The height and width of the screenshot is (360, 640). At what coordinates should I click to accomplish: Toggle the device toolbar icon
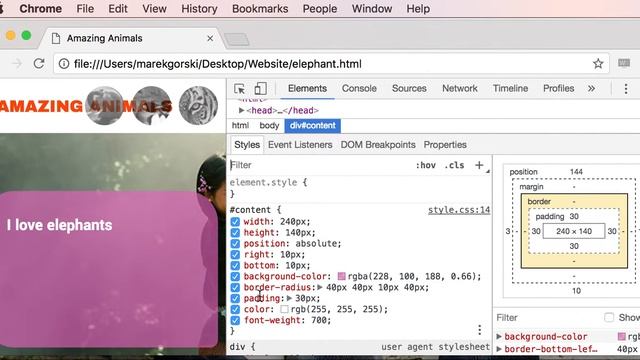point(260,89)
